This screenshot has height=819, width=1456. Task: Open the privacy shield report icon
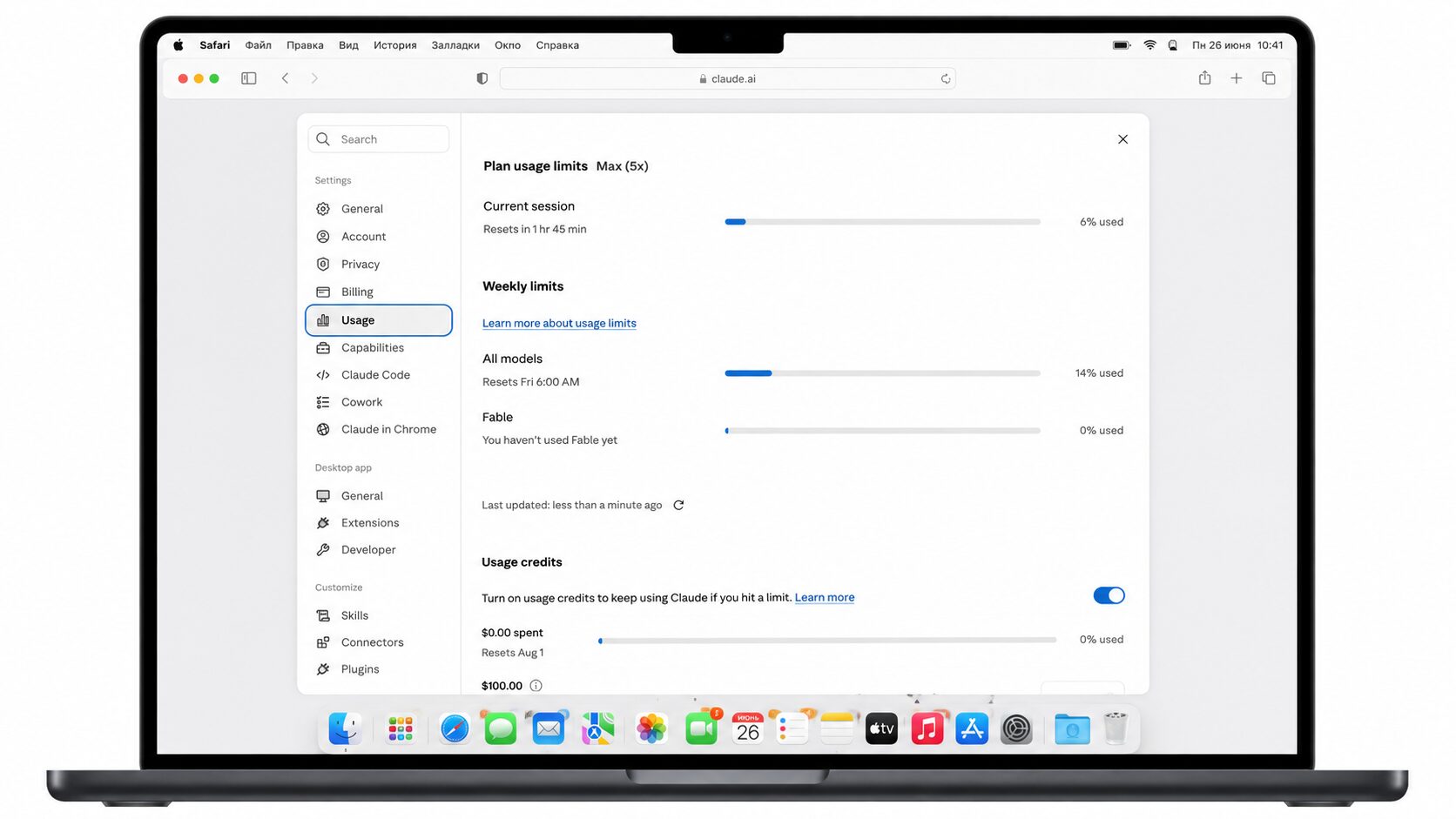482,78
